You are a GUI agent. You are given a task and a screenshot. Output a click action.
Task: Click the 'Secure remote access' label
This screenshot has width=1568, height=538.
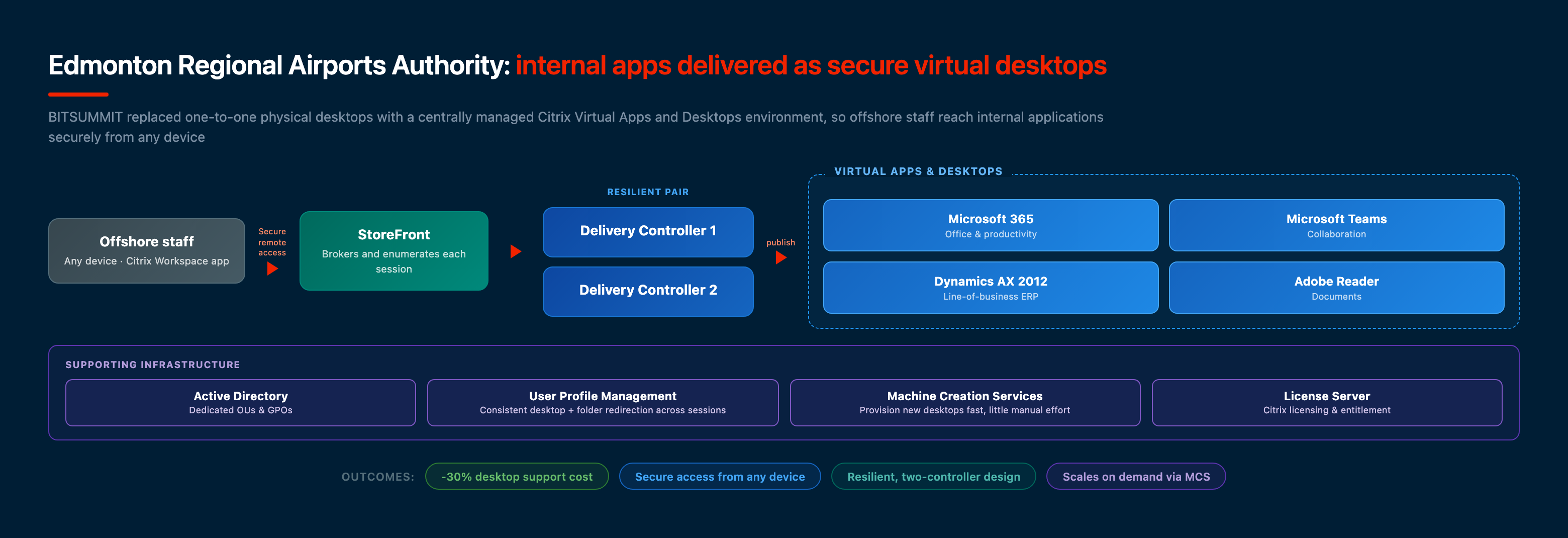click(272, 242)
